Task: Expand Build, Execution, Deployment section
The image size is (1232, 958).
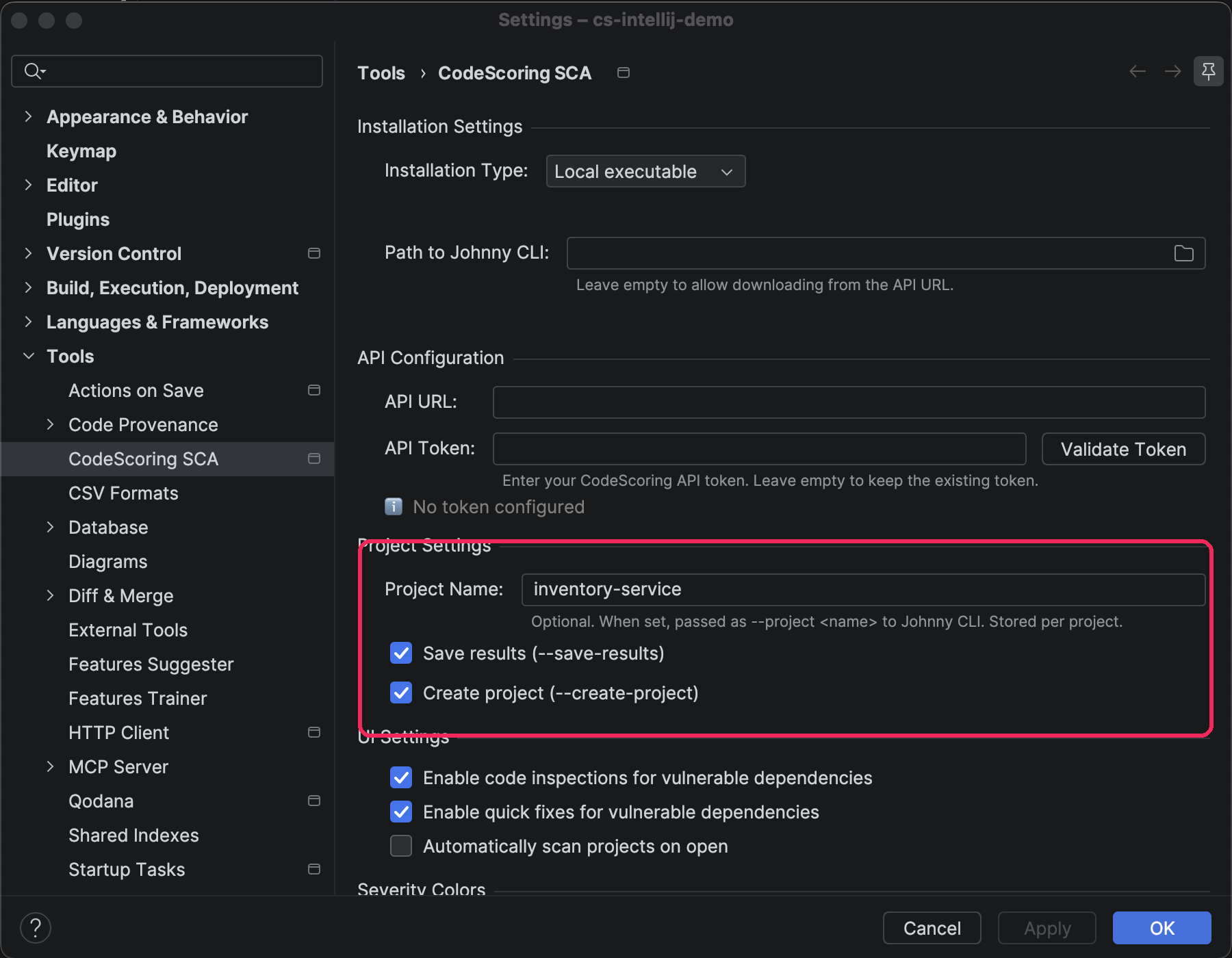Action: click(x=28, y=287)
